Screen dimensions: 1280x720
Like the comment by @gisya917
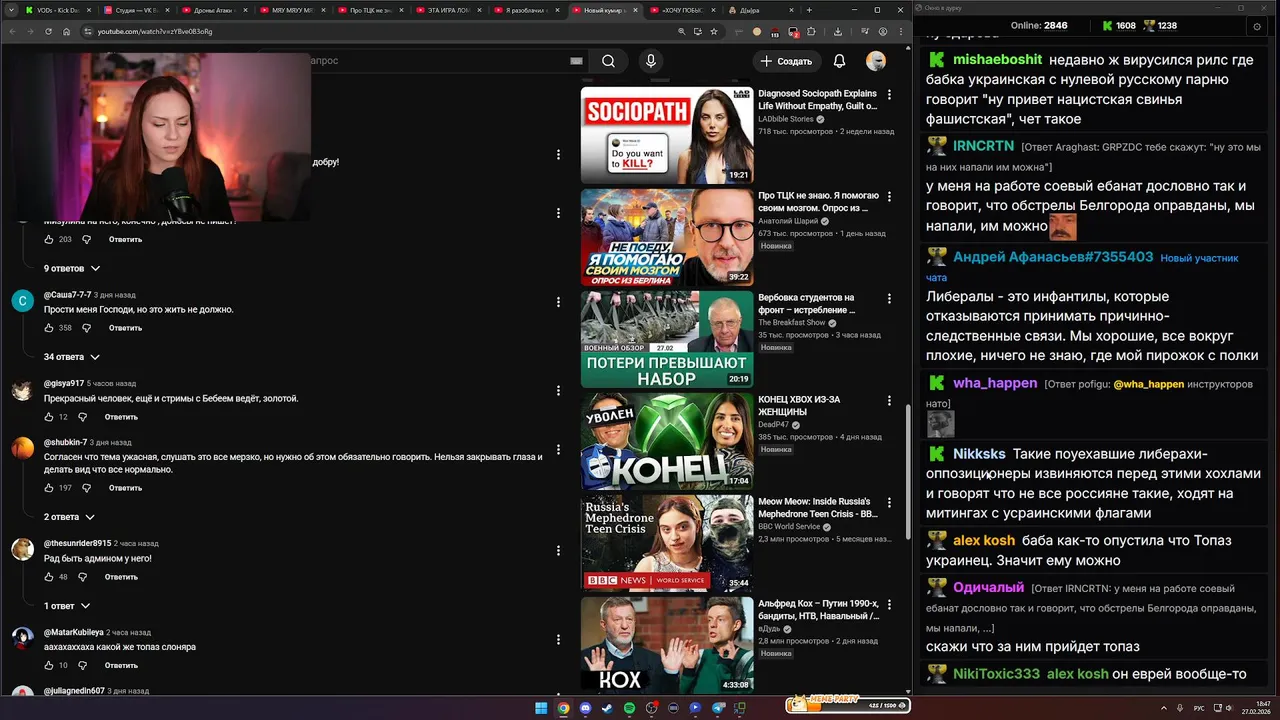pyautogui.click(x=49, y=417)
